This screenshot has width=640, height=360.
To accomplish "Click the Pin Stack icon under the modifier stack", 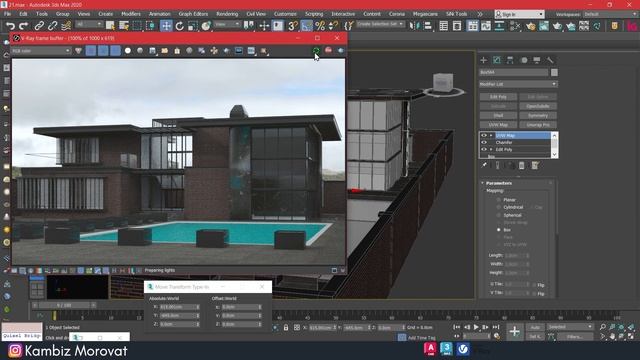I will coord(484,165).
